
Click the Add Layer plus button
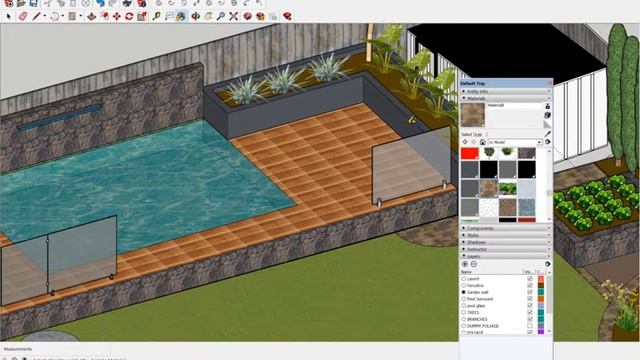click(465, 264)
